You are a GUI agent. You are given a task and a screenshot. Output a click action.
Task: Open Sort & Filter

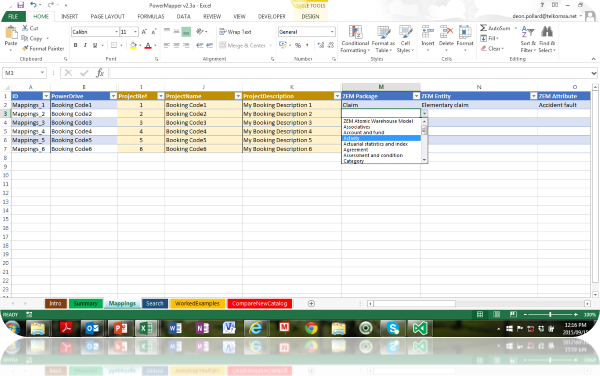(528, 39)
